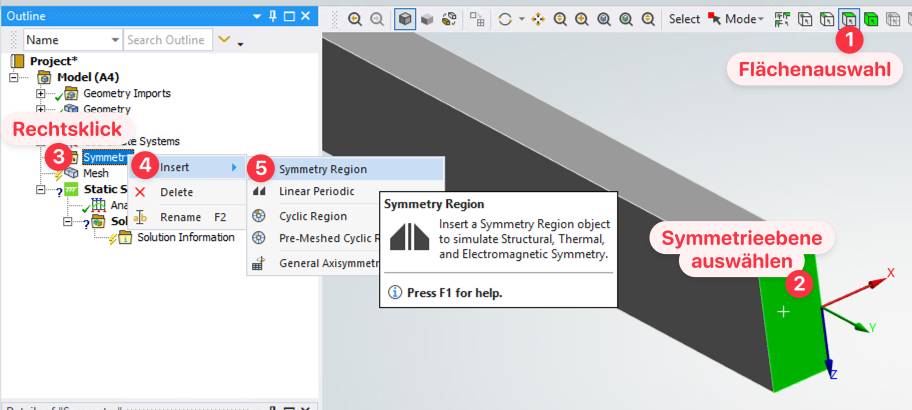Activate the Pan tool in toolbar

coord(539,19)
